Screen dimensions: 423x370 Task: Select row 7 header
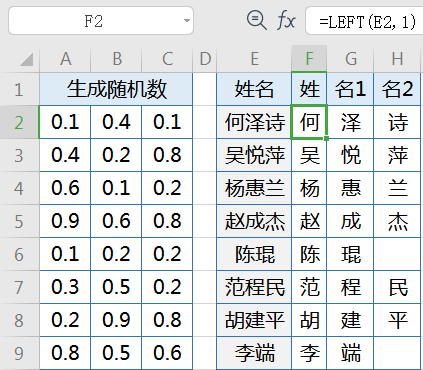pos(19,287)
